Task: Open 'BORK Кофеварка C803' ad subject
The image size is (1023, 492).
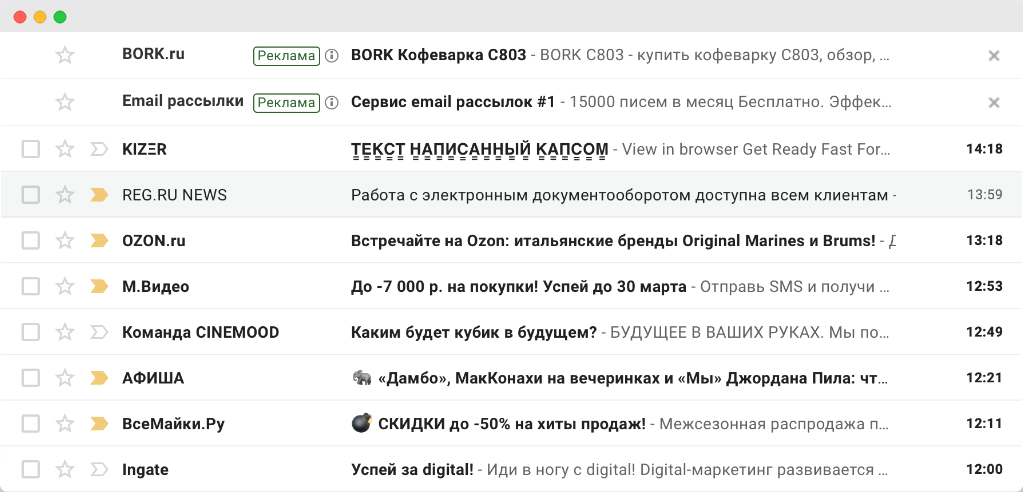Action: coord(438,55)
